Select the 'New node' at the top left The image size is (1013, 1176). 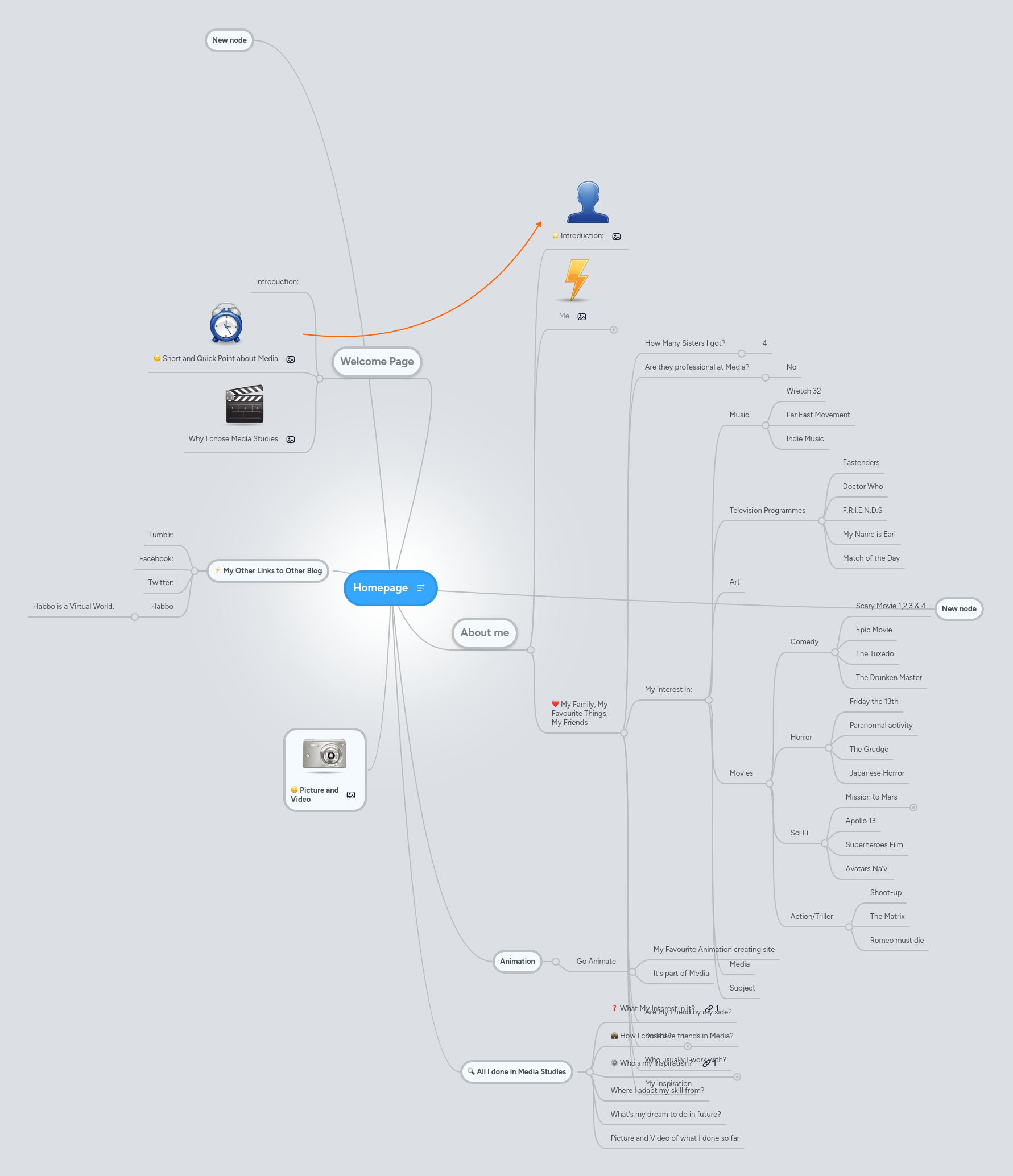229,40
